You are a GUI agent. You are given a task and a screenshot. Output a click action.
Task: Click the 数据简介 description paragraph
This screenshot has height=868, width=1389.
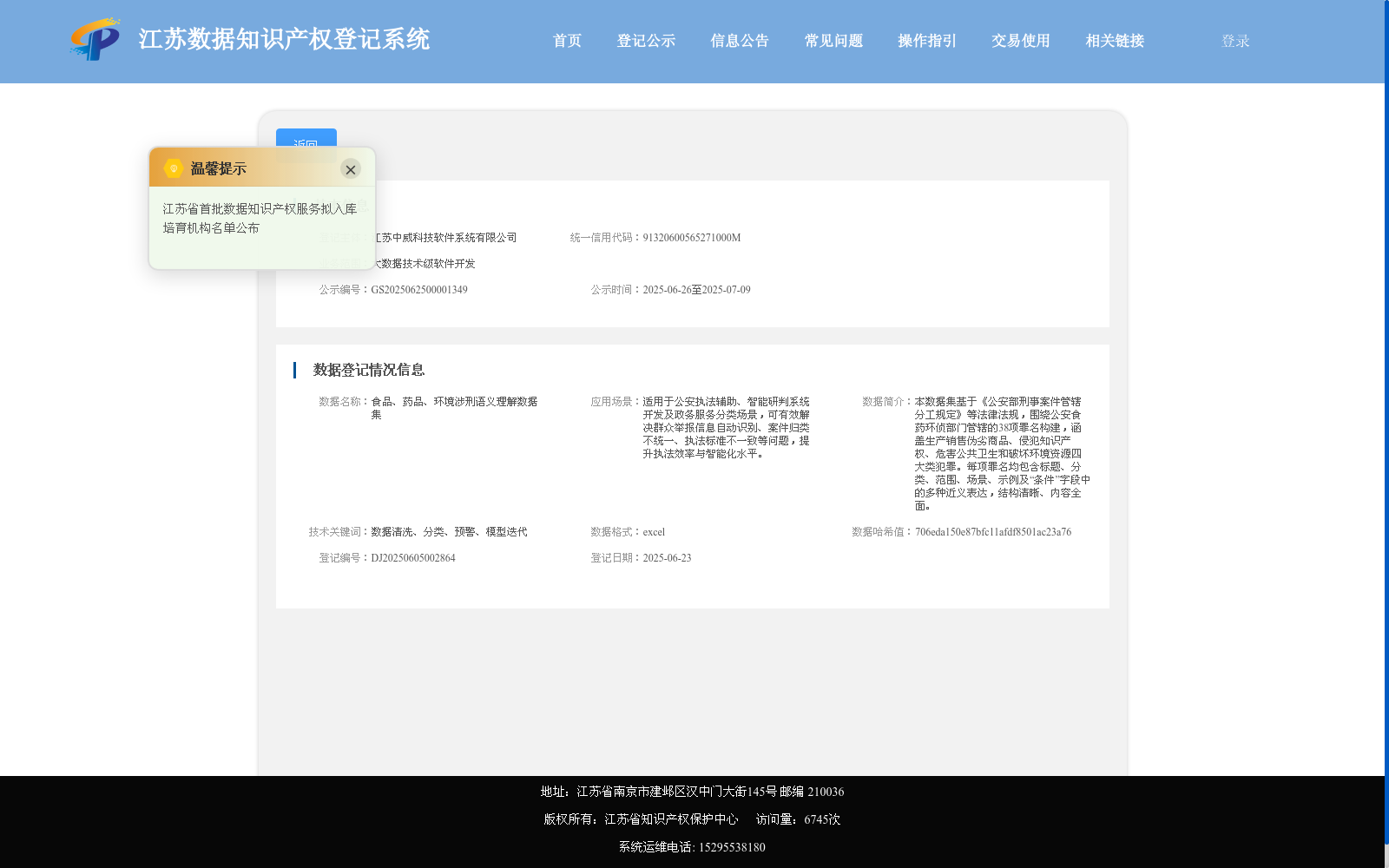pos(1002,454)
